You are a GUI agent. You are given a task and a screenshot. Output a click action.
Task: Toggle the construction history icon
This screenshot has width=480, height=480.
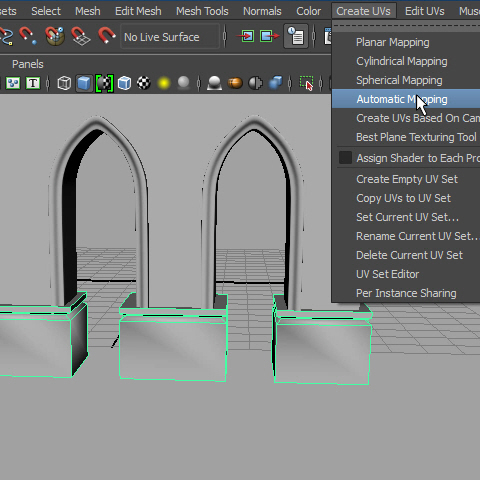tap(296, 36)
